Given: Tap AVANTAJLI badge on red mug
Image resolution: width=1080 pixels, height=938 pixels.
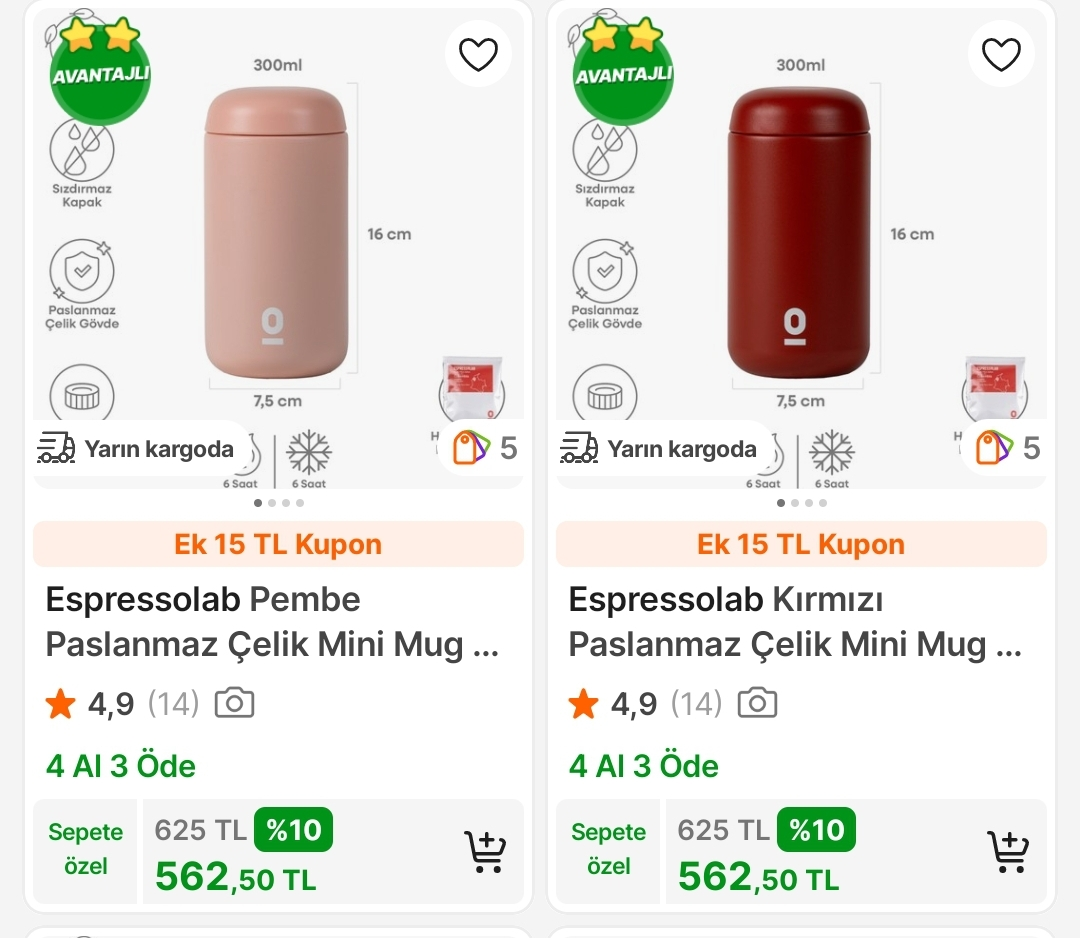Looking at the screenshot, I should [623, 73].
